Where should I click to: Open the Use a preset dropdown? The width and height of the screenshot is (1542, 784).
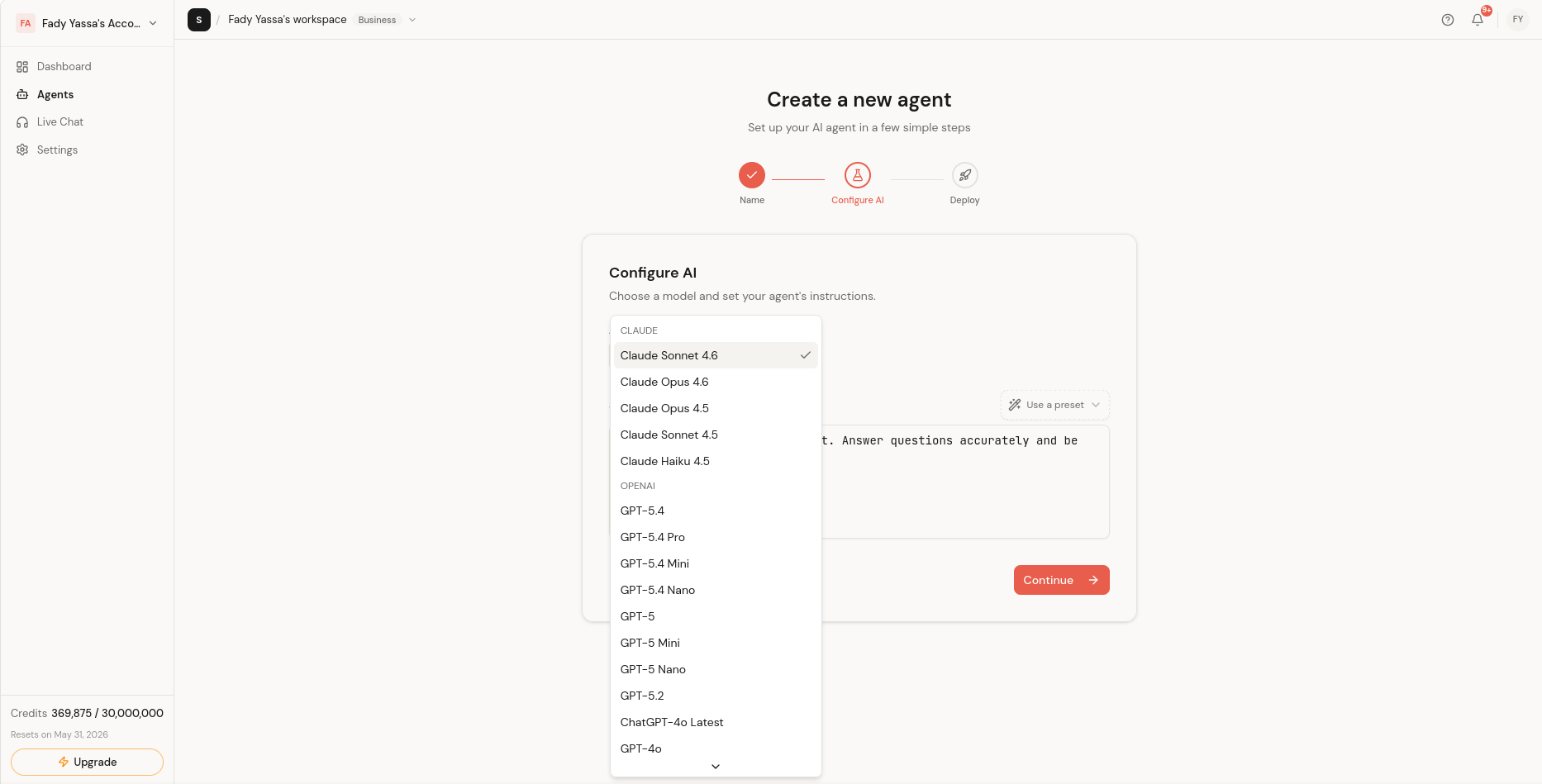(x=1055, y=405)
